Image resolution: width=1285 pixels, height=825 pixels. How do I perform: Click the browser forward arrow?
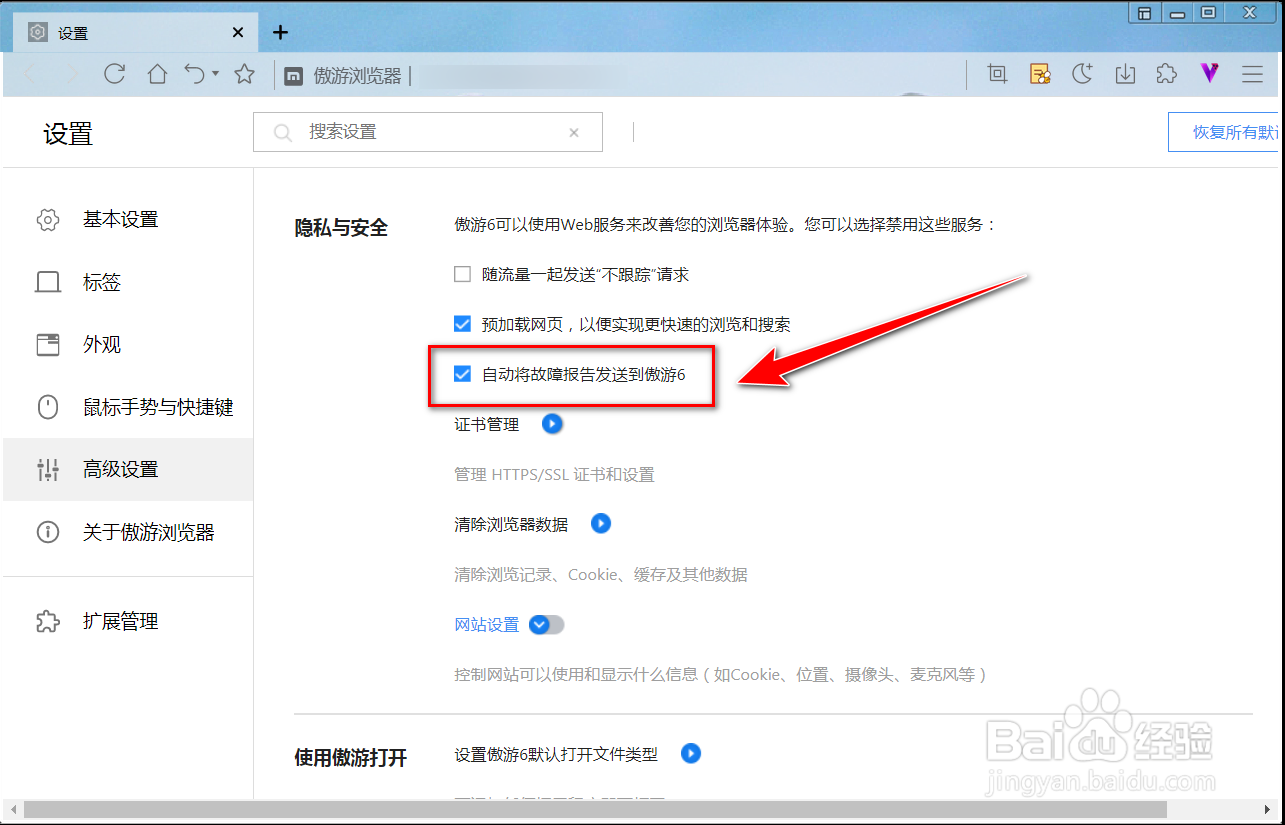tap(72, 74)
